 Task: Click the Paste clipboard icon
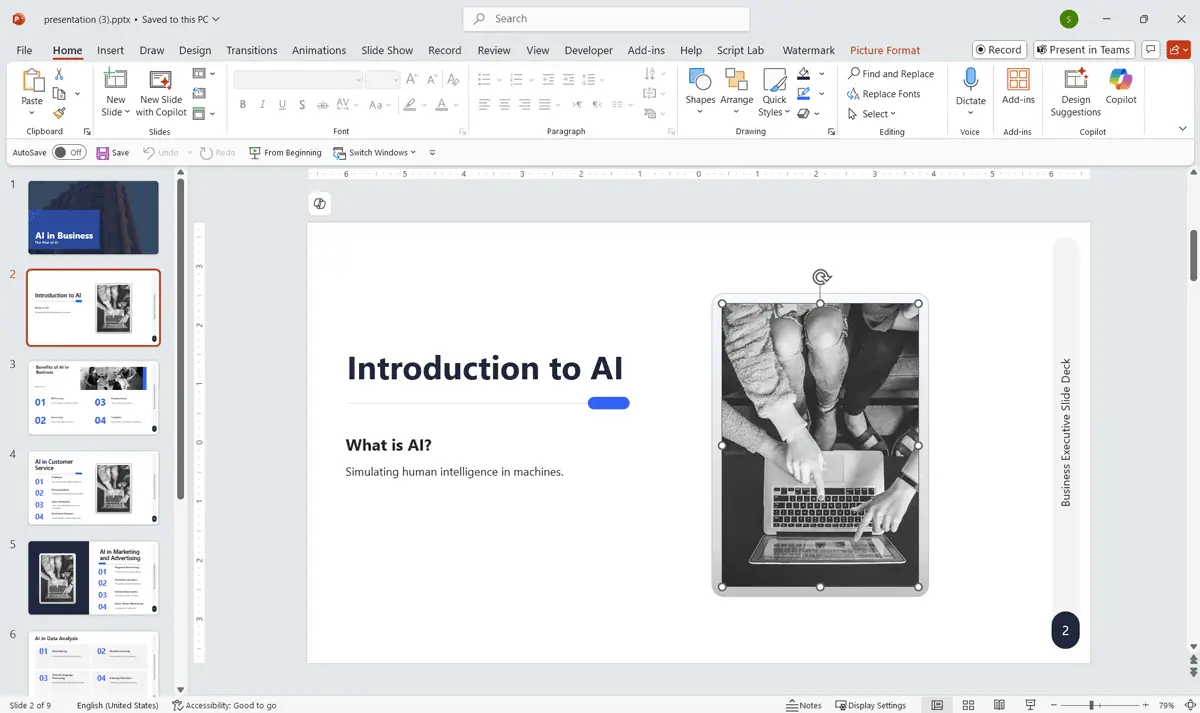32,81
